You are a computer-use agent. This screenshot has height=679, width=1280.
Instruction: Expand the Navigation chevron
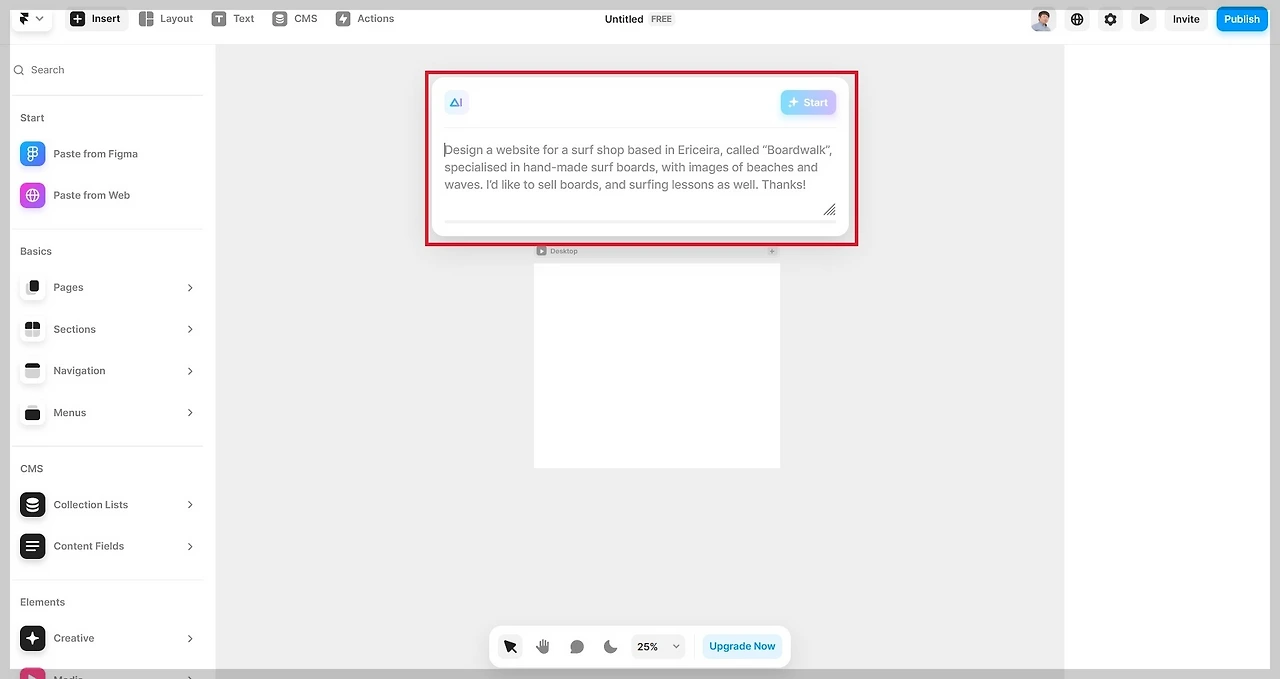coord(190,371)
